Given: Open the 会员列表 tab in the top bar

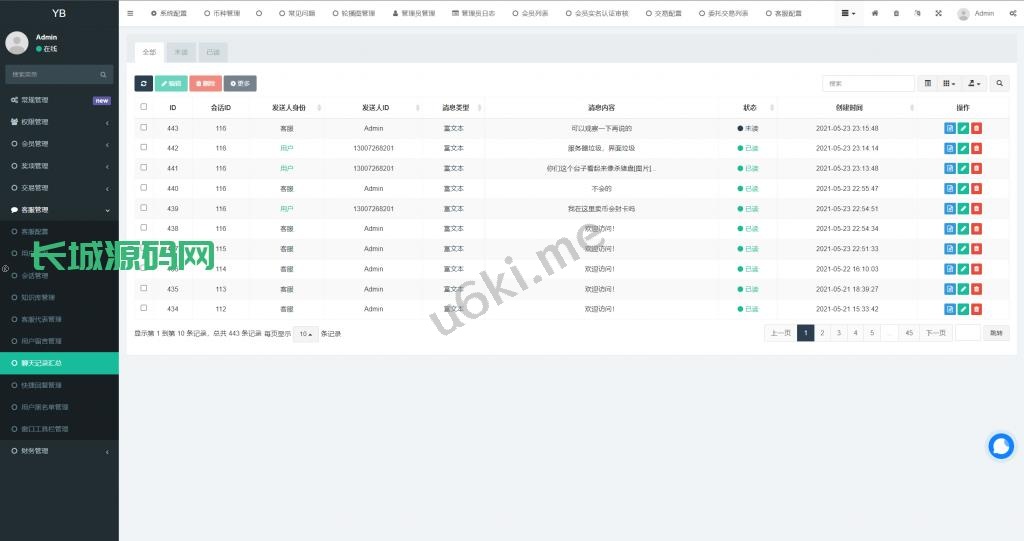Looking at the screenshot, I should click(x=530, y=14).
